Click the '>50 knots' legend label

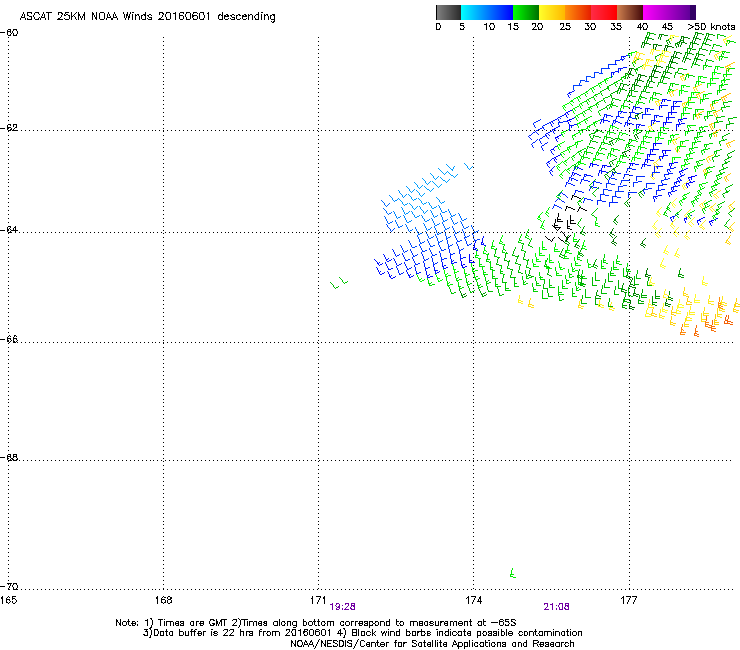coord(711,27)
